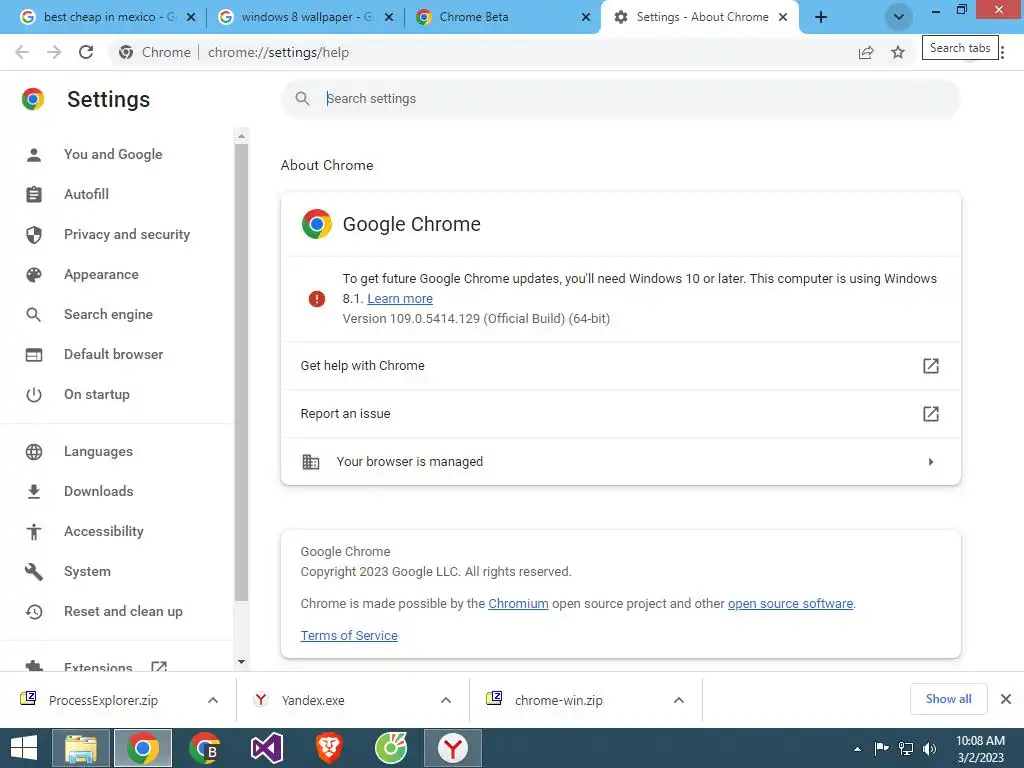1024x768 pixels.
Task: Reload the page with refresh icon
Action: tap(86, 52)
